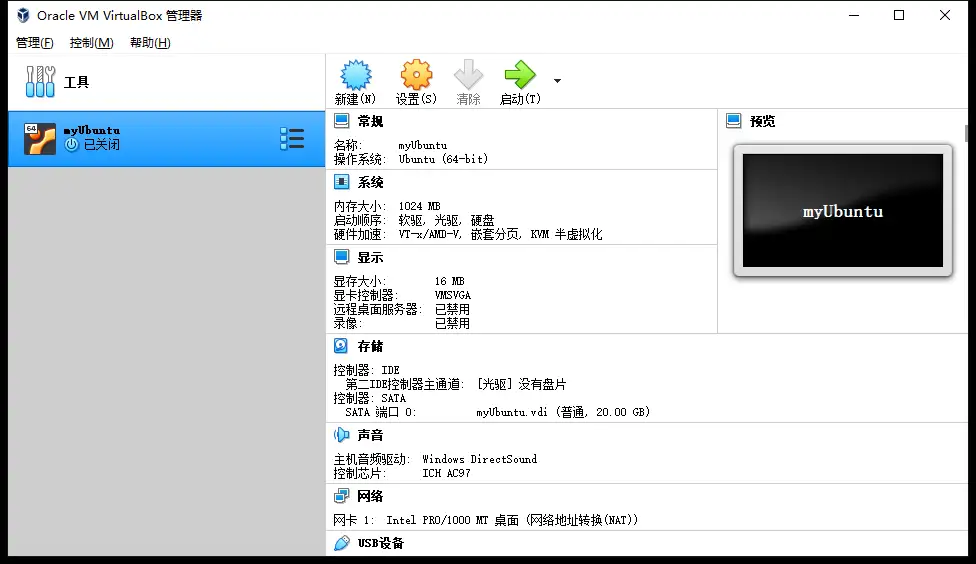Click the USB设备 section icon
976x564 pixels.
[342, 543]
